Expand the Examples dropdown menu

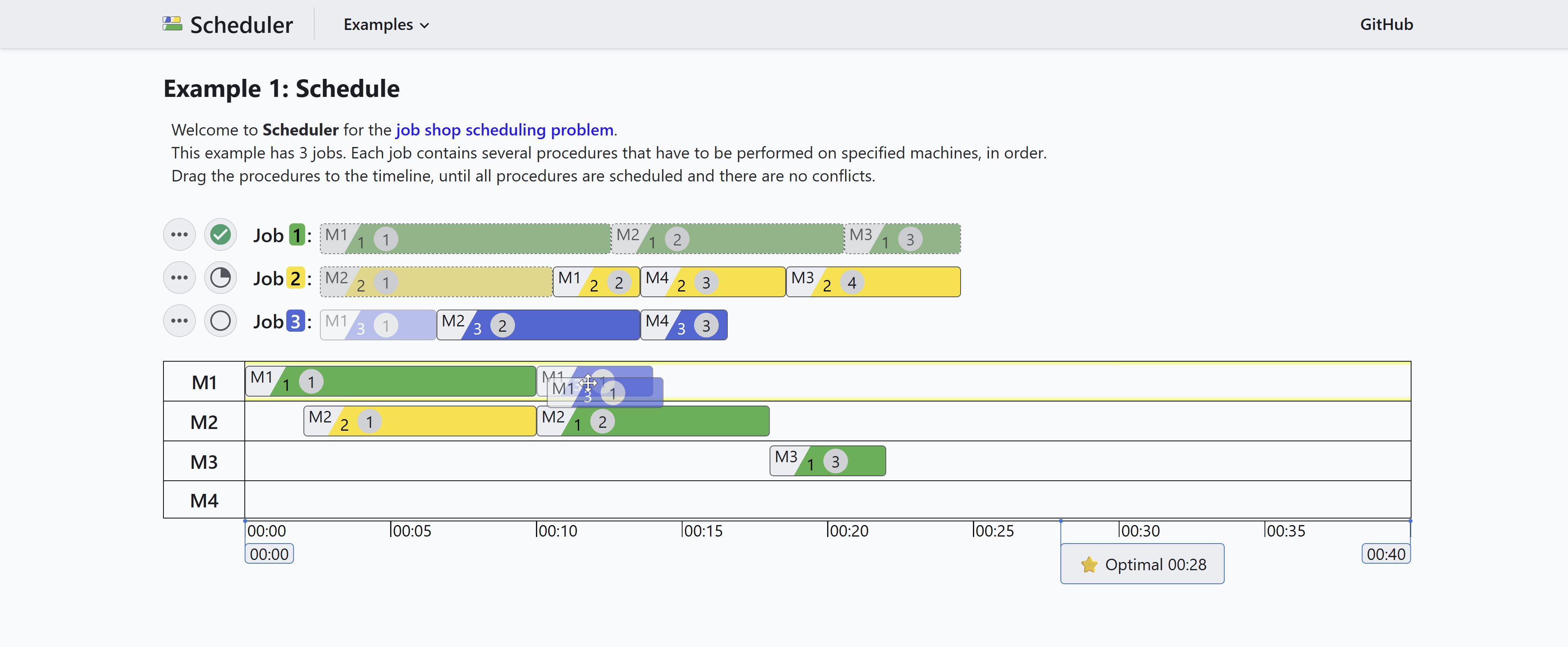(386, 25)
